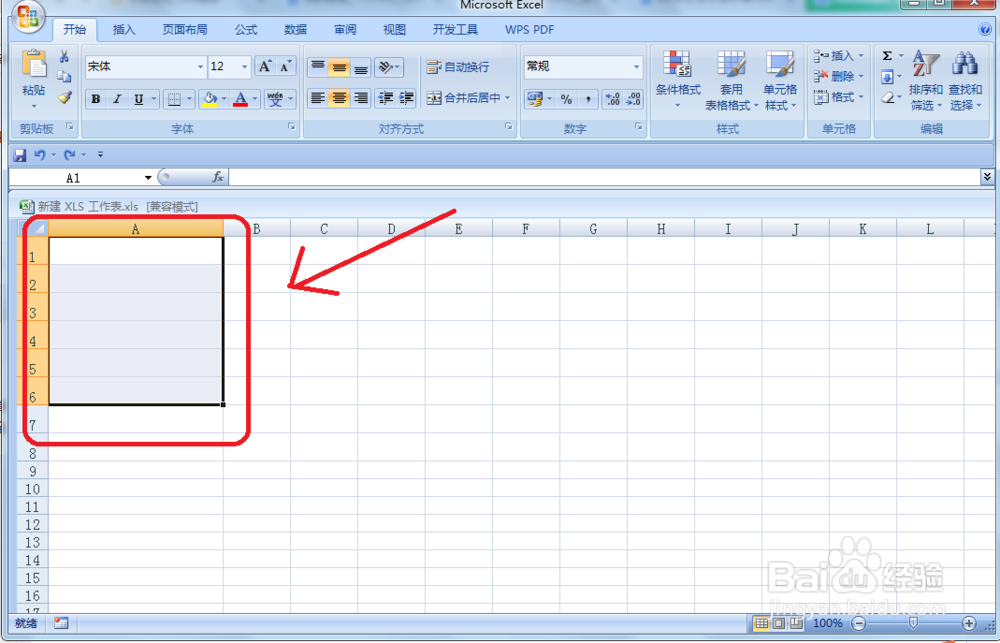Click the accounting currency format icon

click(534, 99)
